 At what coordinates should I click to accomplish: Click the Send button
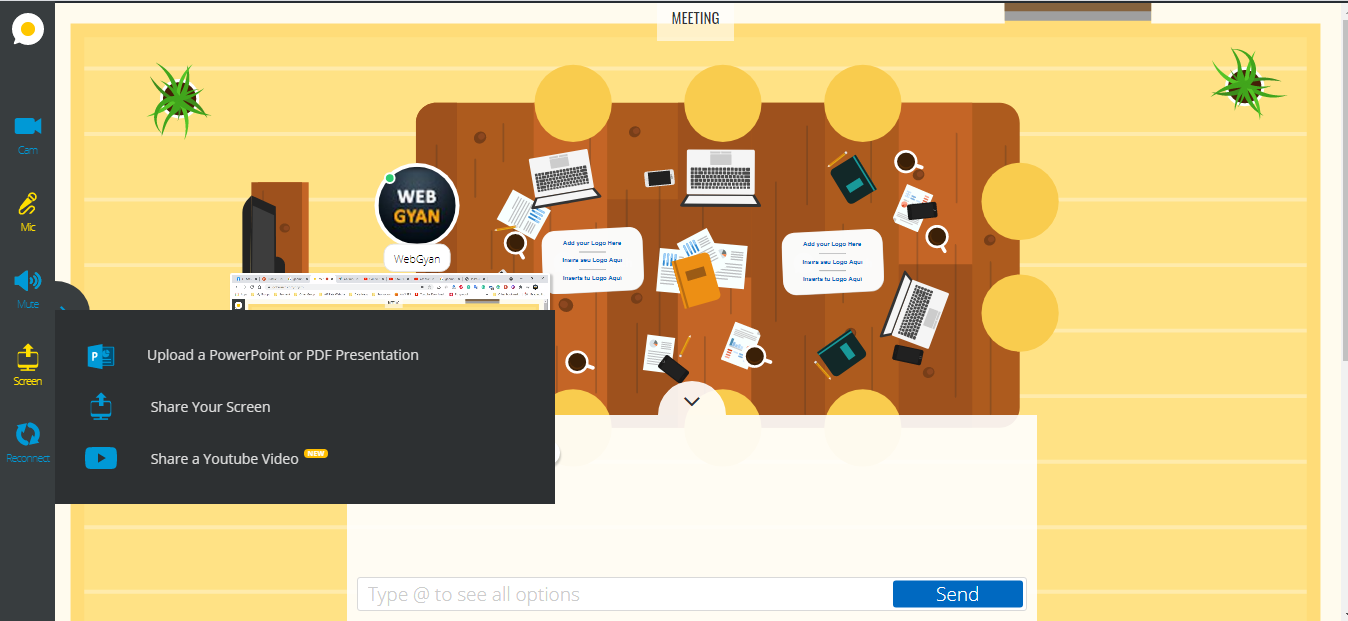(x=957, y=594)
